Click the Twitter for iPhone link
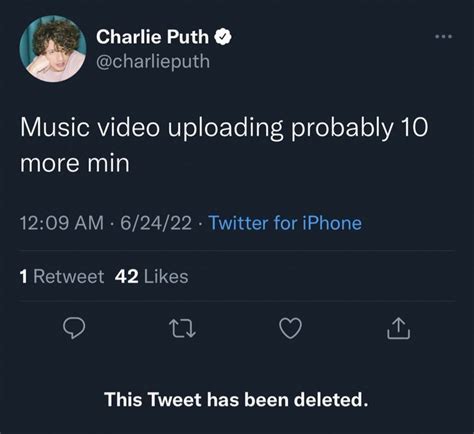This screenshot has height=434, width=474. coord(285,223)
